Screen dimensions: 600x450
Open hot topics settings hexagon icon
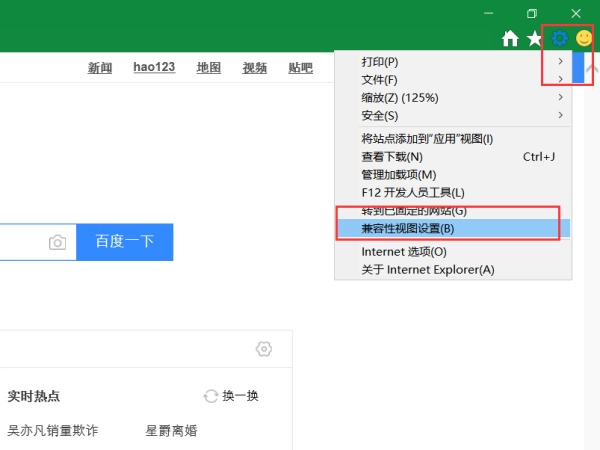pyautogui.click(x=264, y=349)
